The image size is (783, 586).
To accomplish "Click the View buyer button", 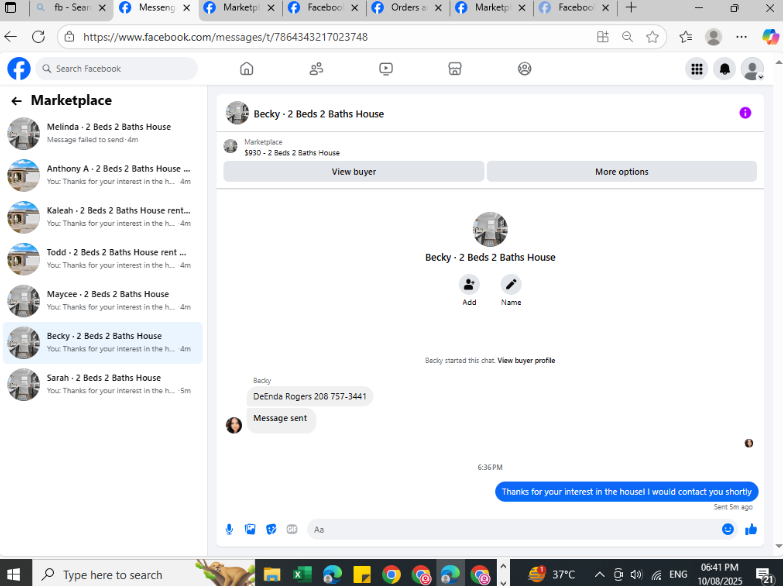I will coord(354,172).
